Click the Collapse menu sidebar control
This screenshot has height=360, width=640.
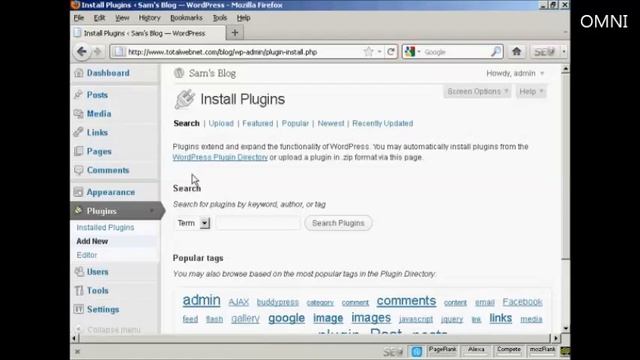coord(108,329)
